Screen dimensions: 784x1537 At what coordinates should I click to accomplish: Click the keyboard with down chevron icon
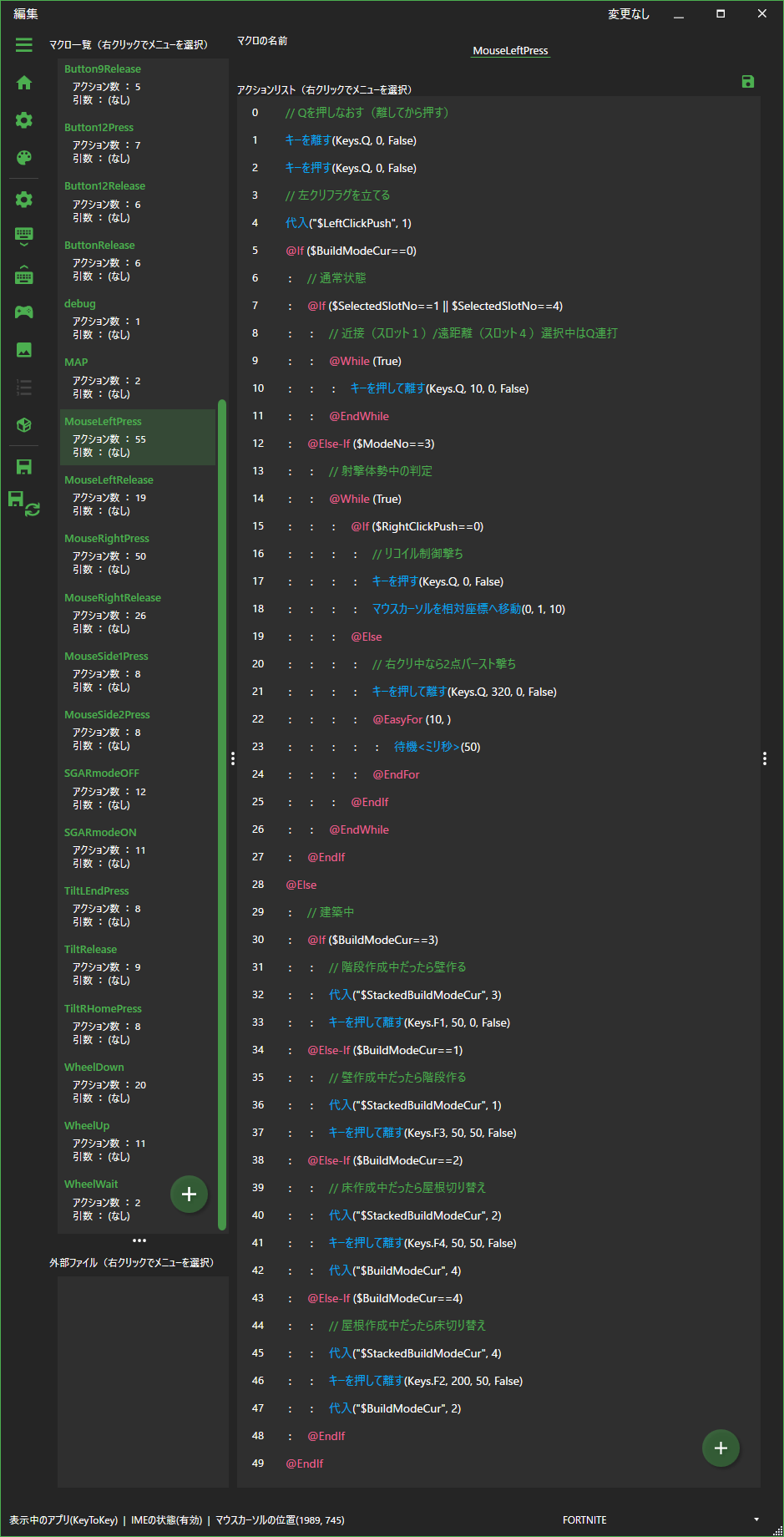24,237
